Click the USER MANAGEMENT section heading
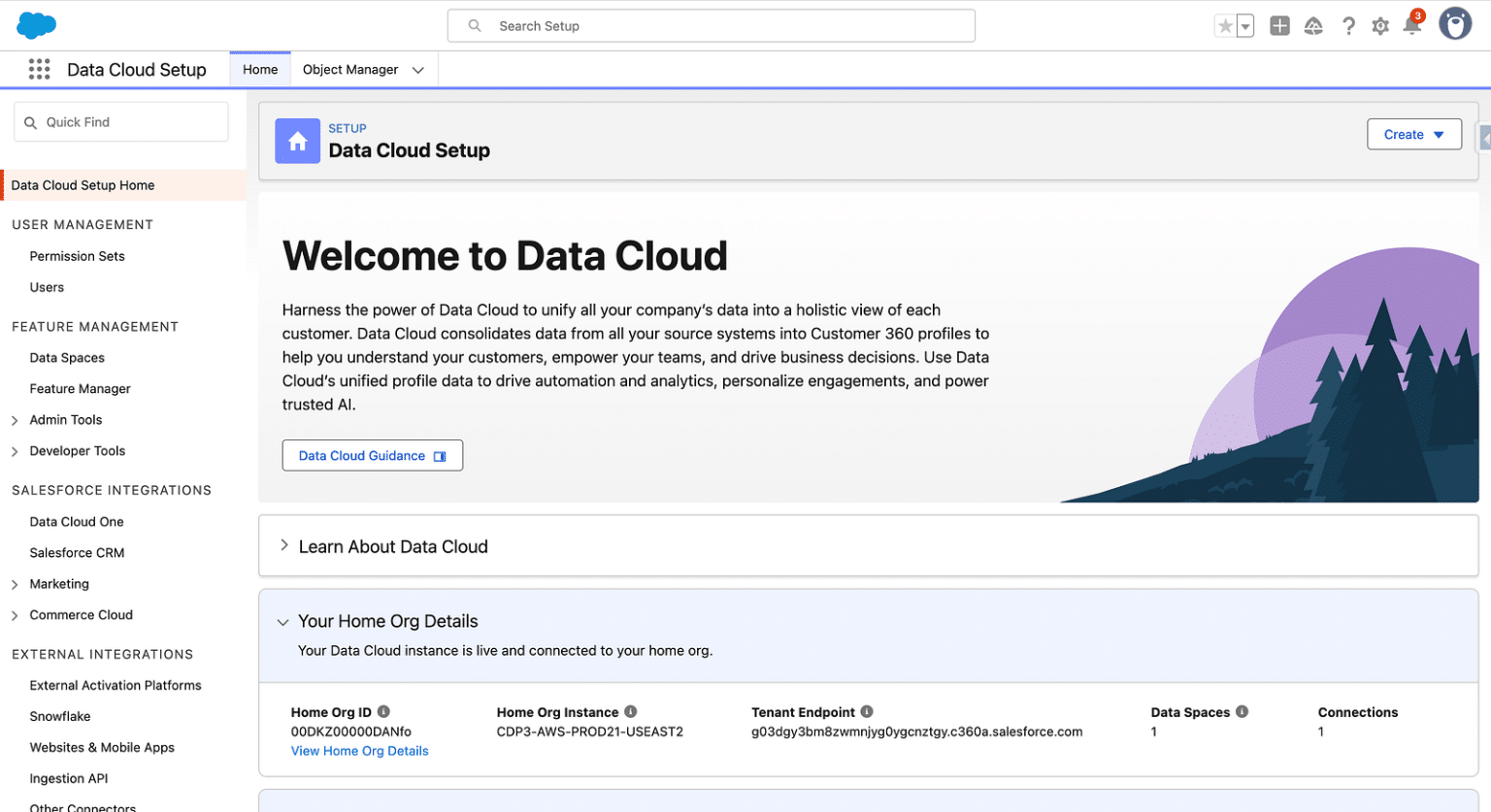This screenshot has height=812, width=1491. click(83, 224)
